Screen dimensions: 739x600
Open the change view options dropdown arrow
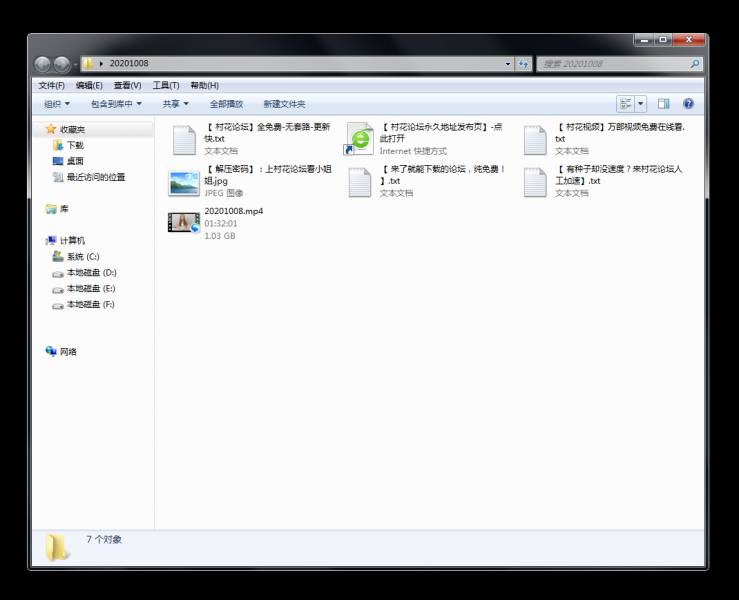(x=641, y=104)
